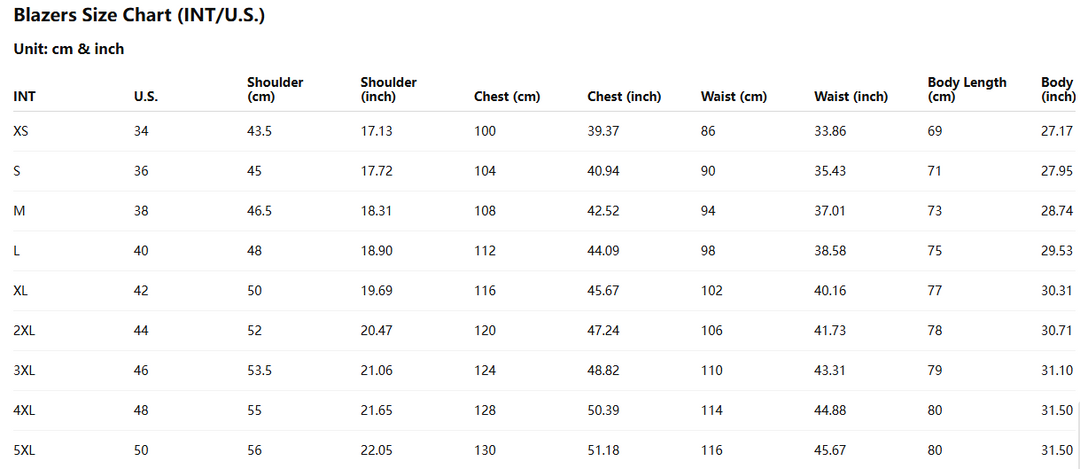Viewport: 1080px width, 469px height.
Task: Click shoulder value 46.5 in M row
Action: click(260, 211)
